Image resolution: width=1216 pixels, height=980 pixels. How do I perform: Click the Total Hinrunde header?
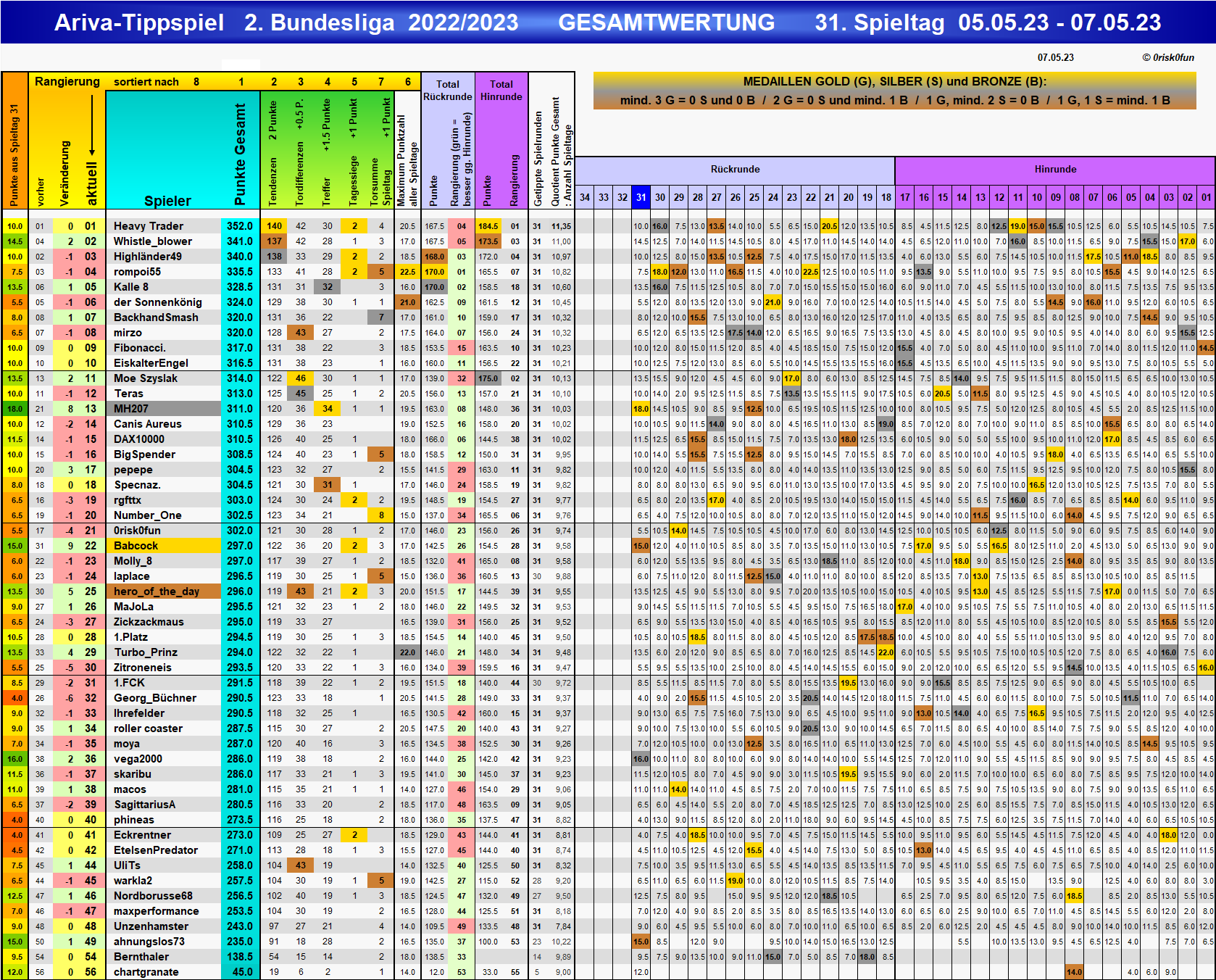[x=501, y=91]
